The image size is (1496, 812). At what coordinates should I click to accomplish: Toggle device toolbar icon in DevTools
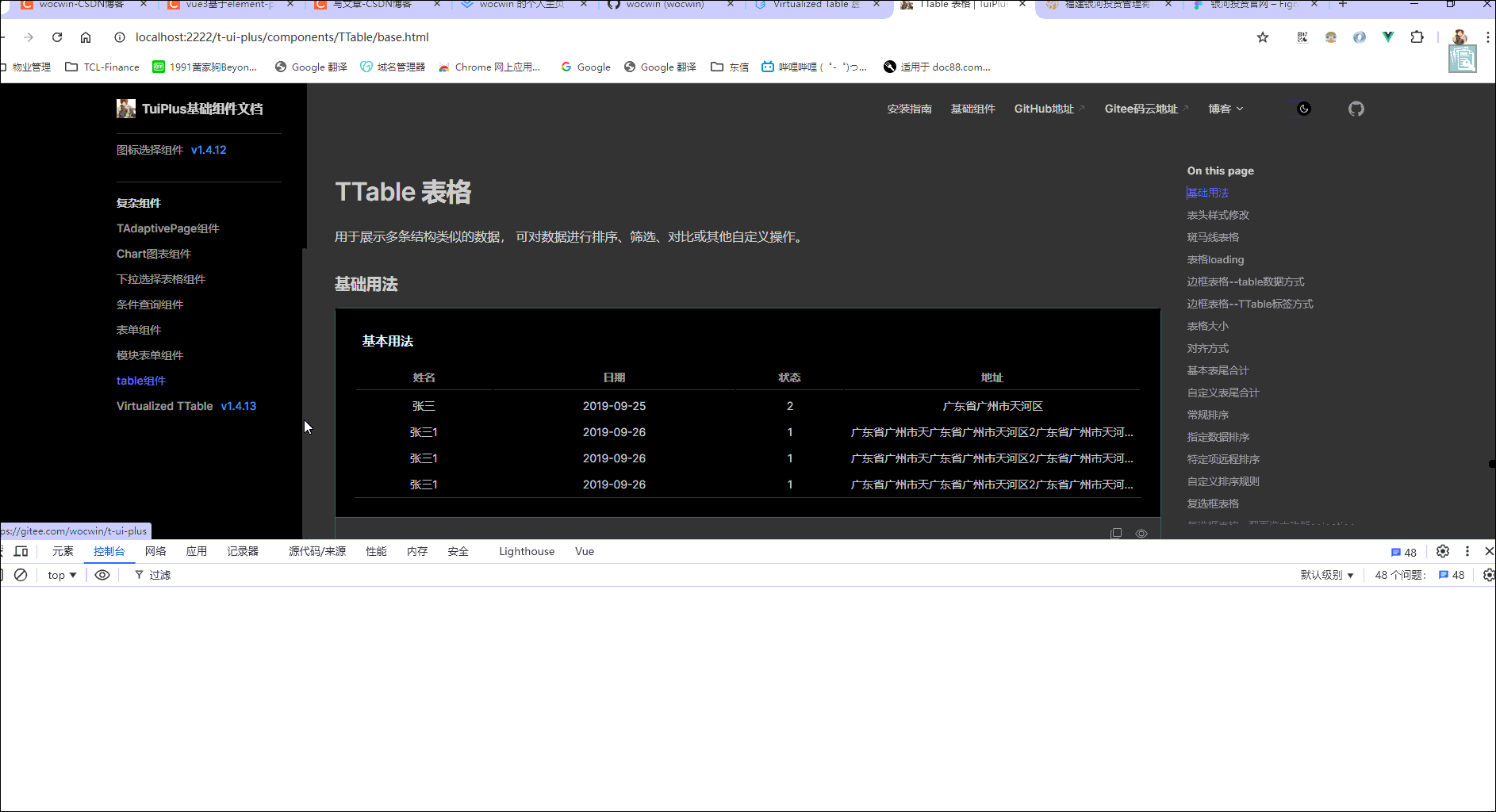pos(21,551)
